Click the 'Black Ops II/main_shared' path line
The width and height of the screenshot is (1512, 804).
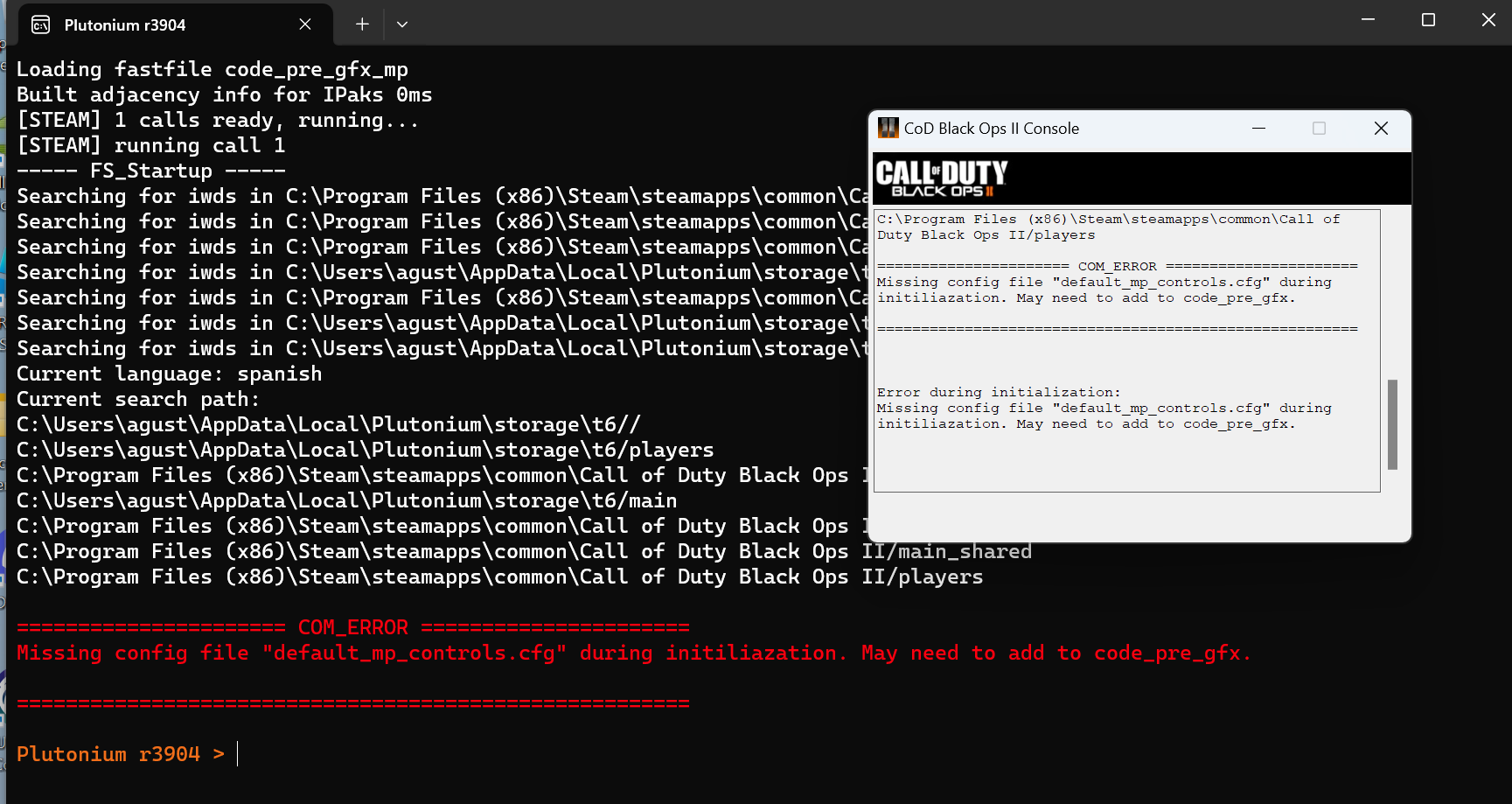click(525, 551)
